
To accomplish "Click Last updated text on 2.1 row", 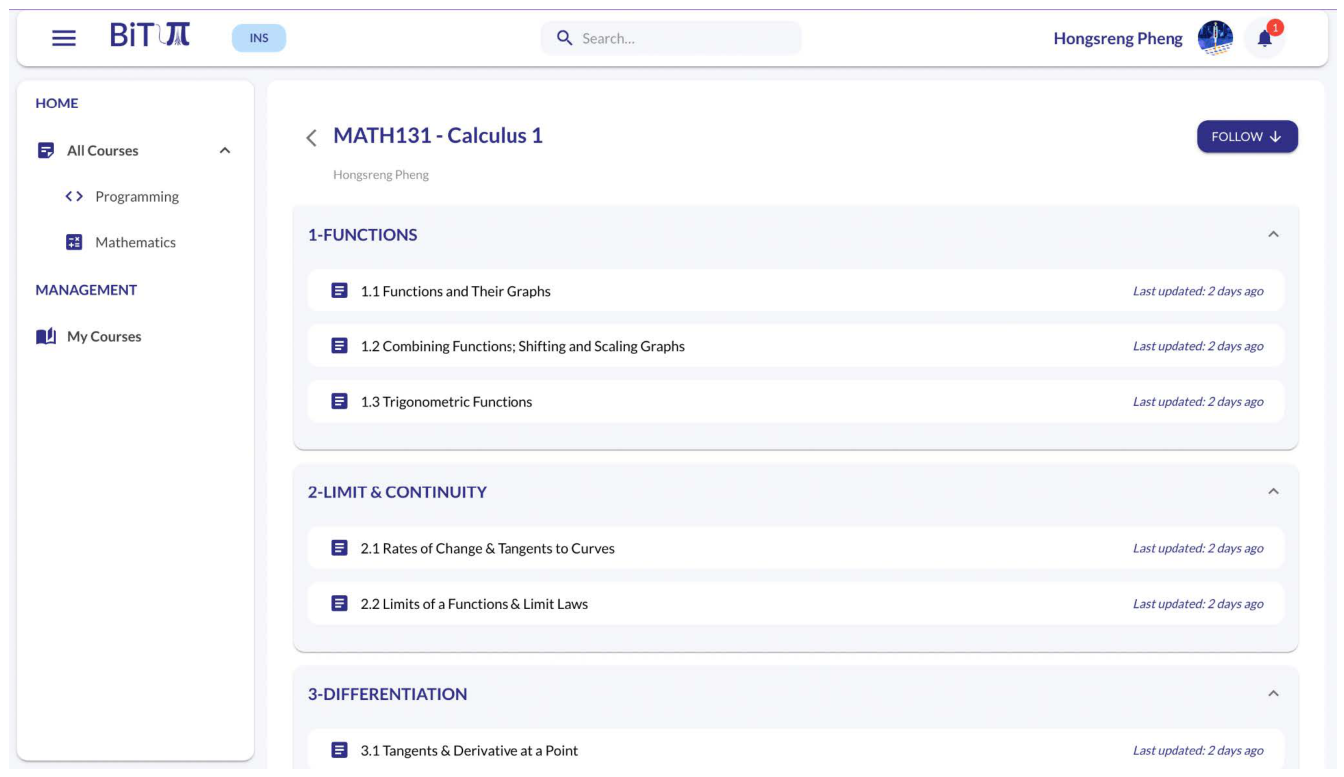I will 1198,548.
